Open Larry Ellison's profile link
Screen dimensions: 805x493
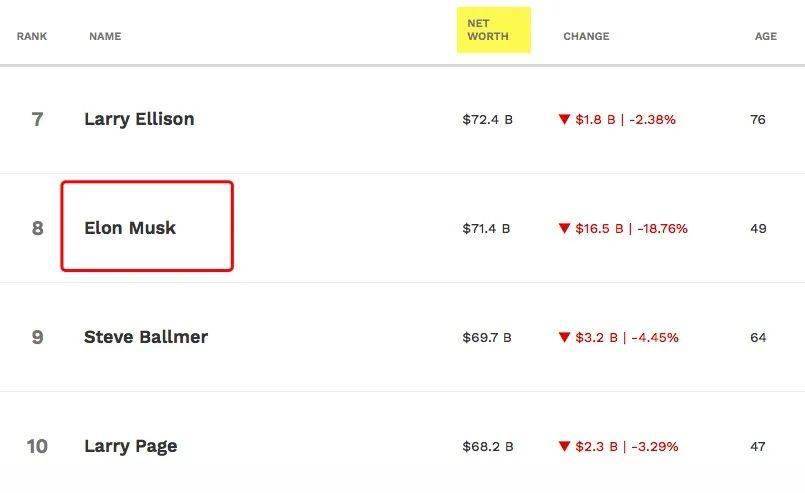coord(139,119)
